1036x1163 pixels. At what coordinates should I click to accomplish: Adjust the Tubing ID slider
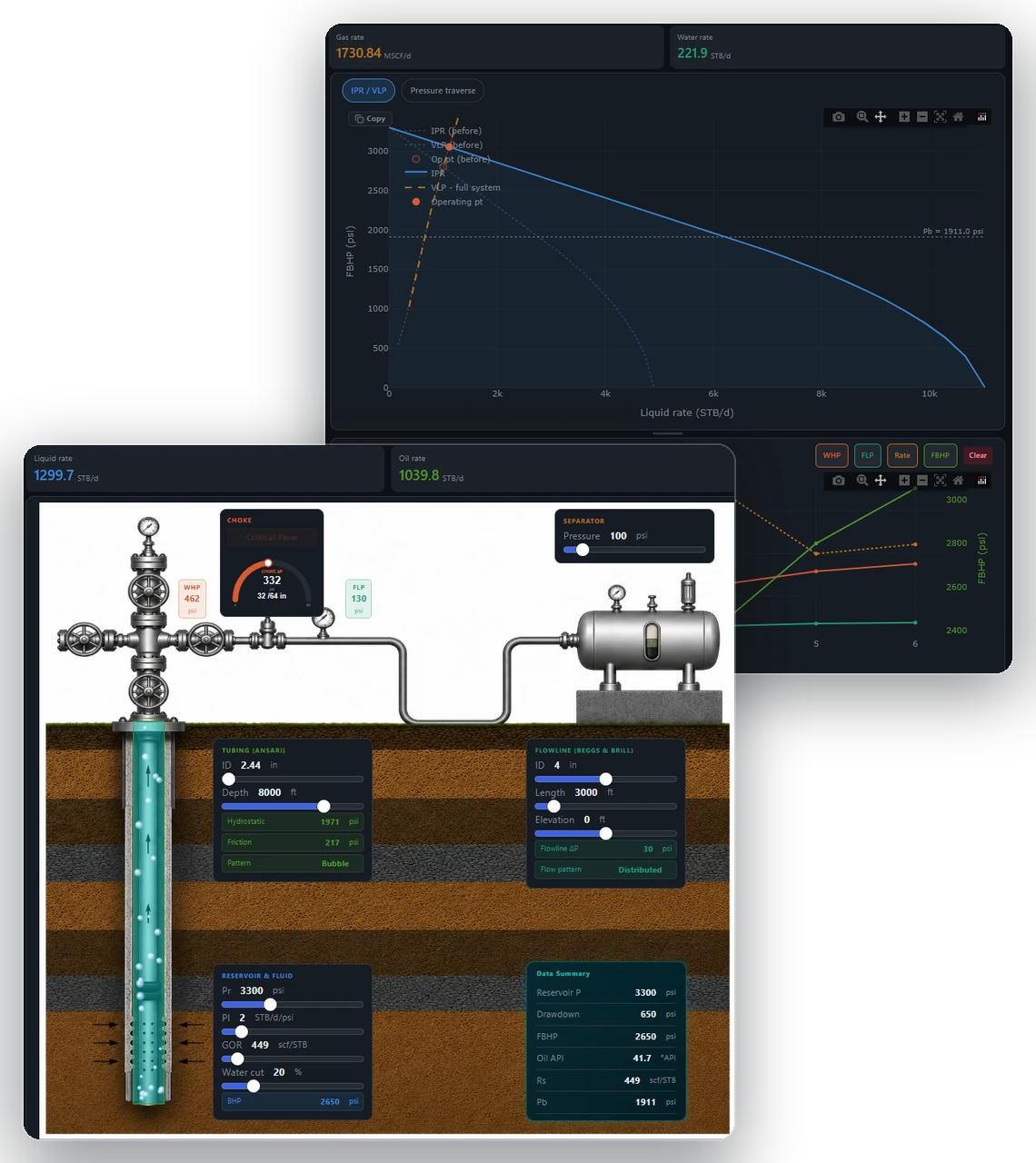pyautogui.click(x=293, y=779)
